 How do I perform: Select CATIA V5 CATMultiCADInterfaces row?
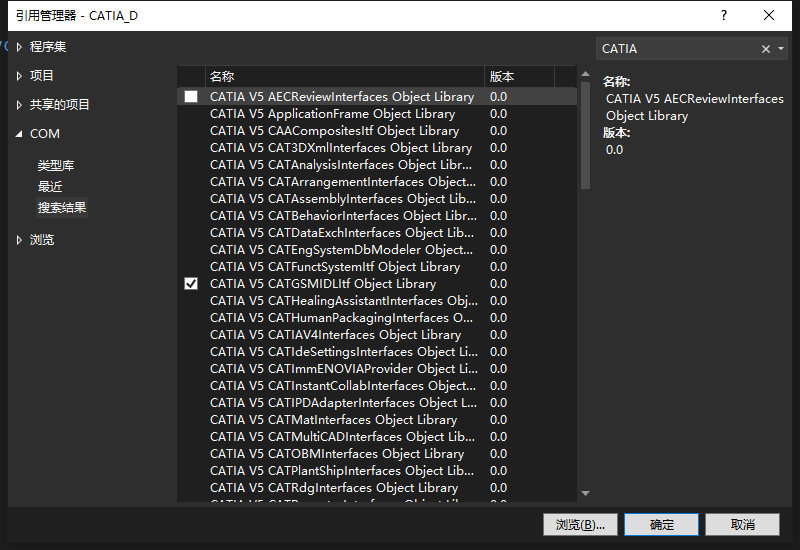377,437
